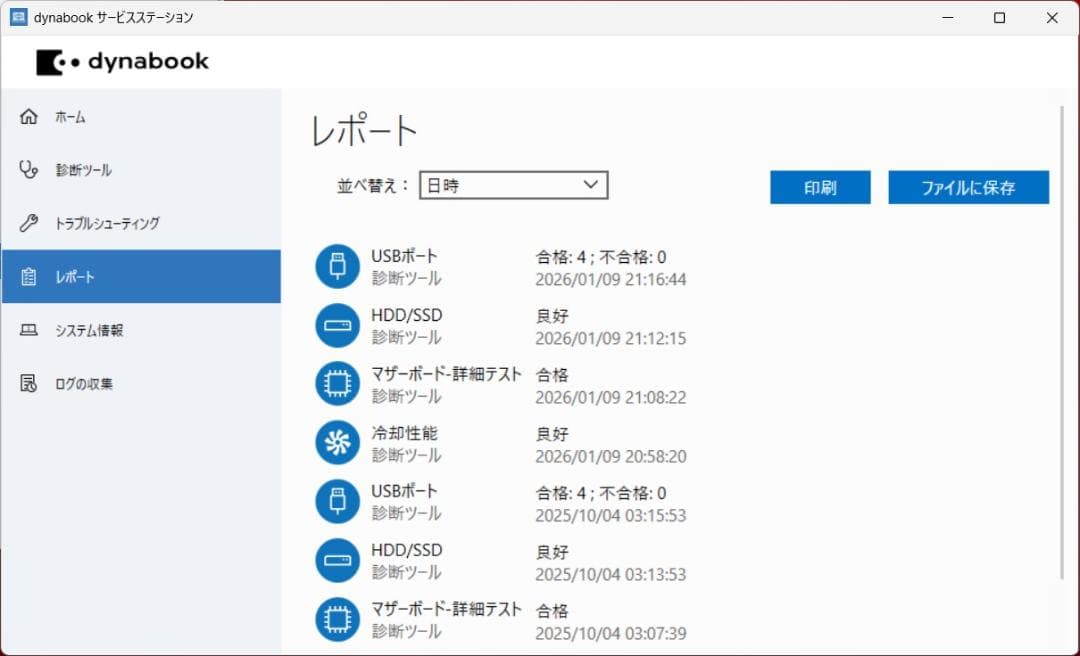Click the dynabook logo
Viewport: 1080px width, 656px height.
[x=122, y=61]
